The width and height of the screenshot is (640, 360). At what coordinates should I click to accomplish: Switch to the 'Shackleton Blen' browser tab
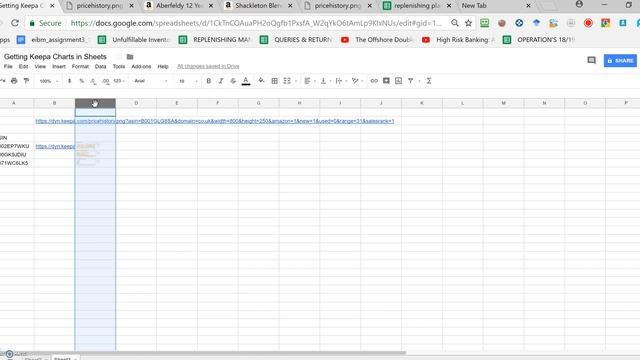point(258,6)
